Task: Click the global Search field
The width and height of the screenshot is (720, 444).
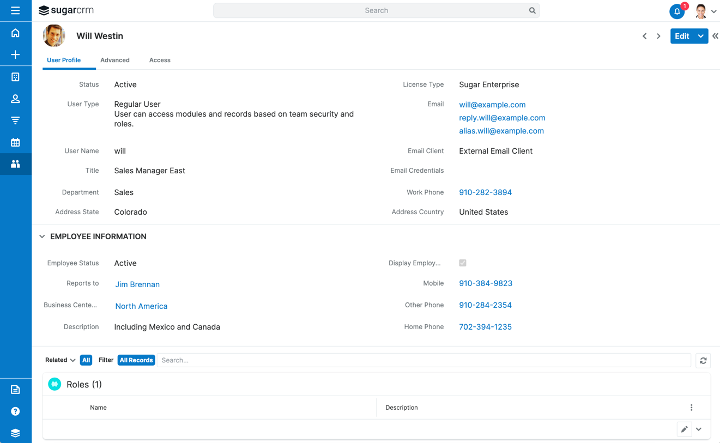Action: tap(376, 11)
